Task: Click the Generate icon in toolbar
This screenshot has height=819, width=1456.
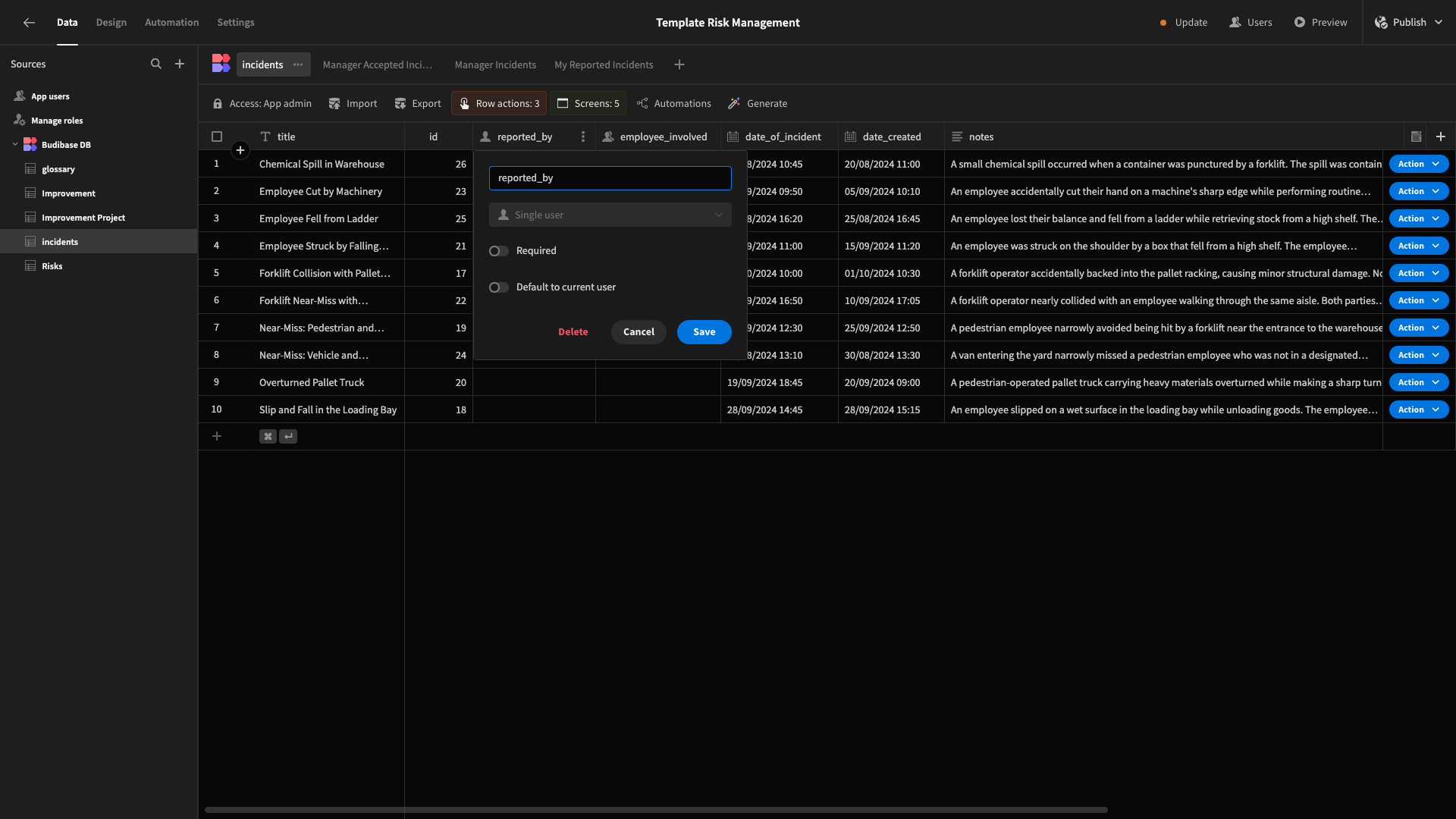Action: 734,103
